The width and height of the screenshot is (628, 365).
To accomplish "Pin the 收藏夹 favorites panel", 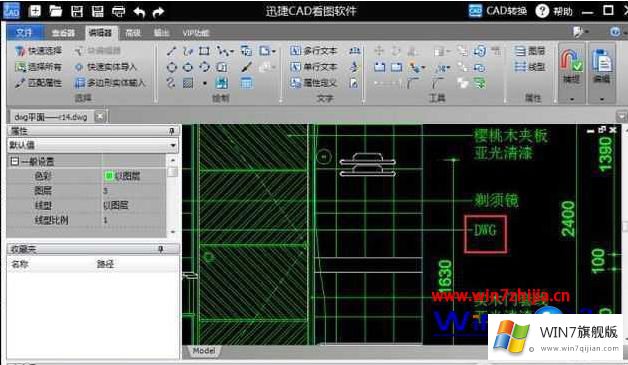I will pos(160,249).
